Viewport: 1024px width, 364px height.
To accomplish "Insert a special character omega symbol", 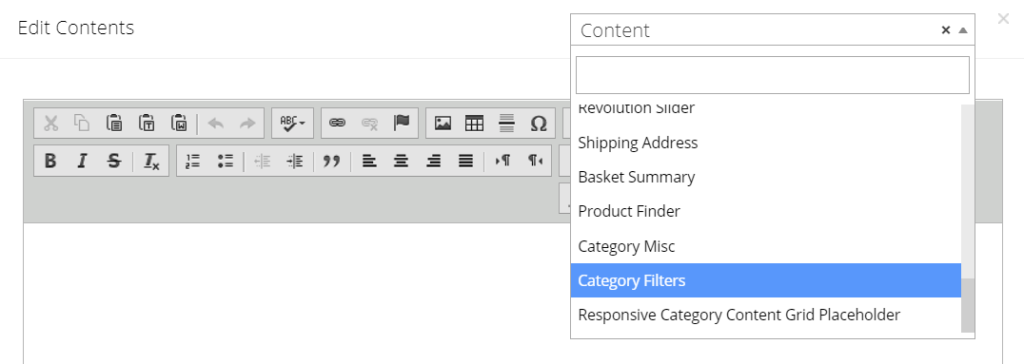I will click(538, 123).
